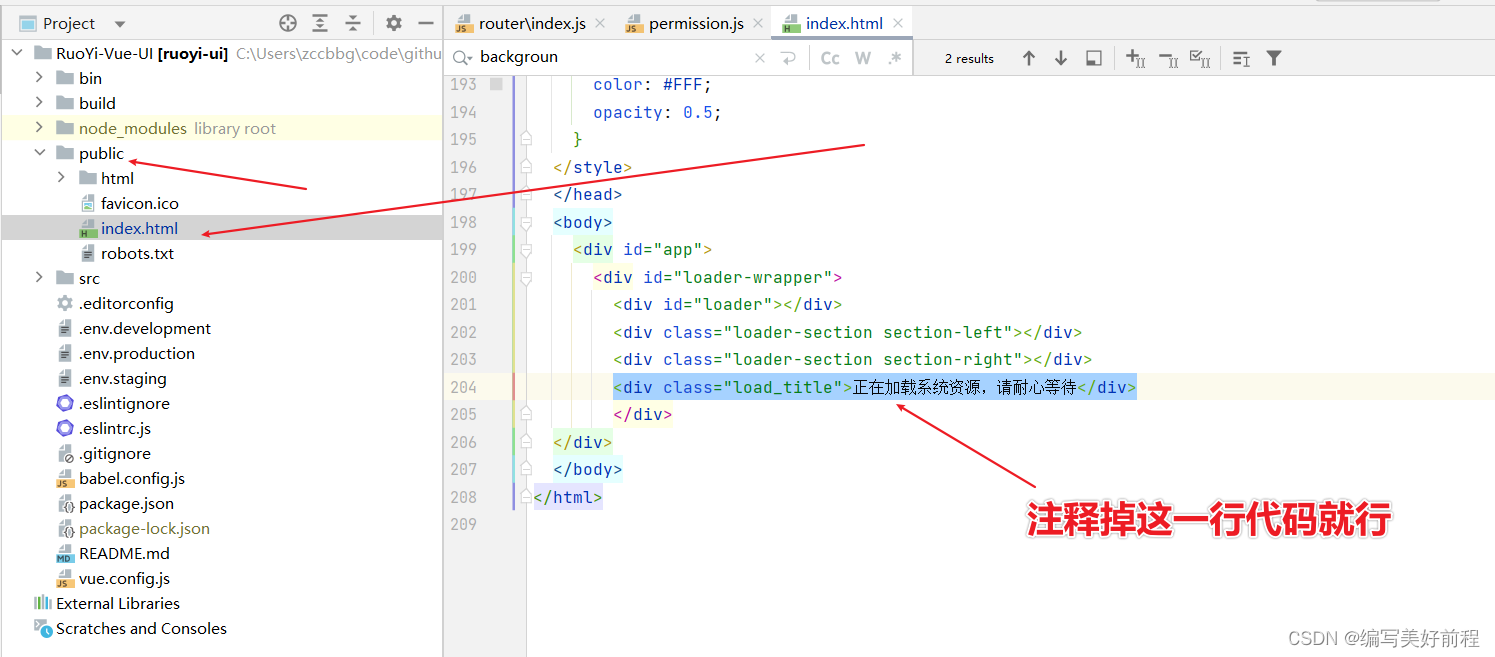Open .editorconfig file

tap(126, 303)
